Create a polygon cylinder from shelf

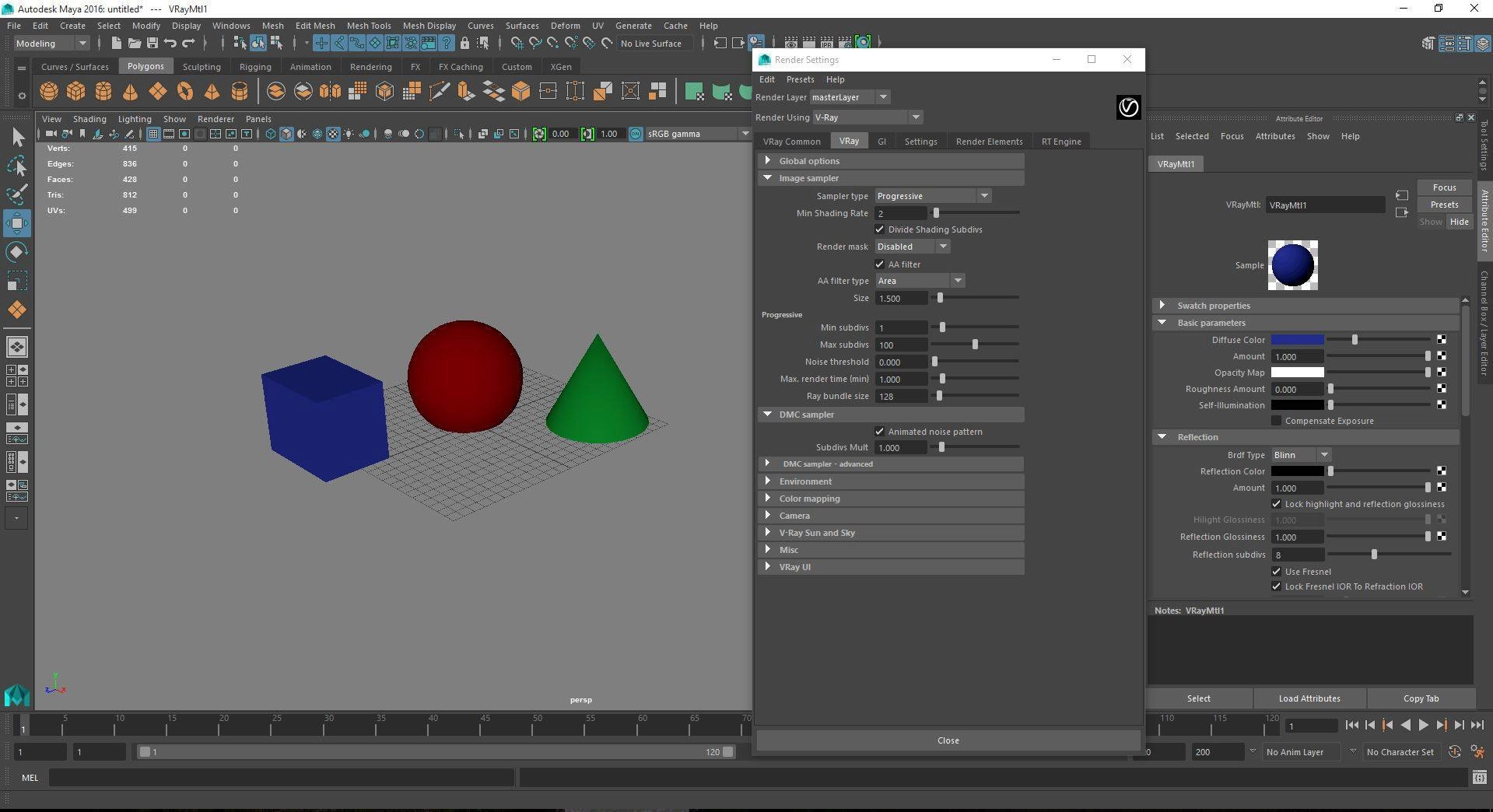(103, 91)
